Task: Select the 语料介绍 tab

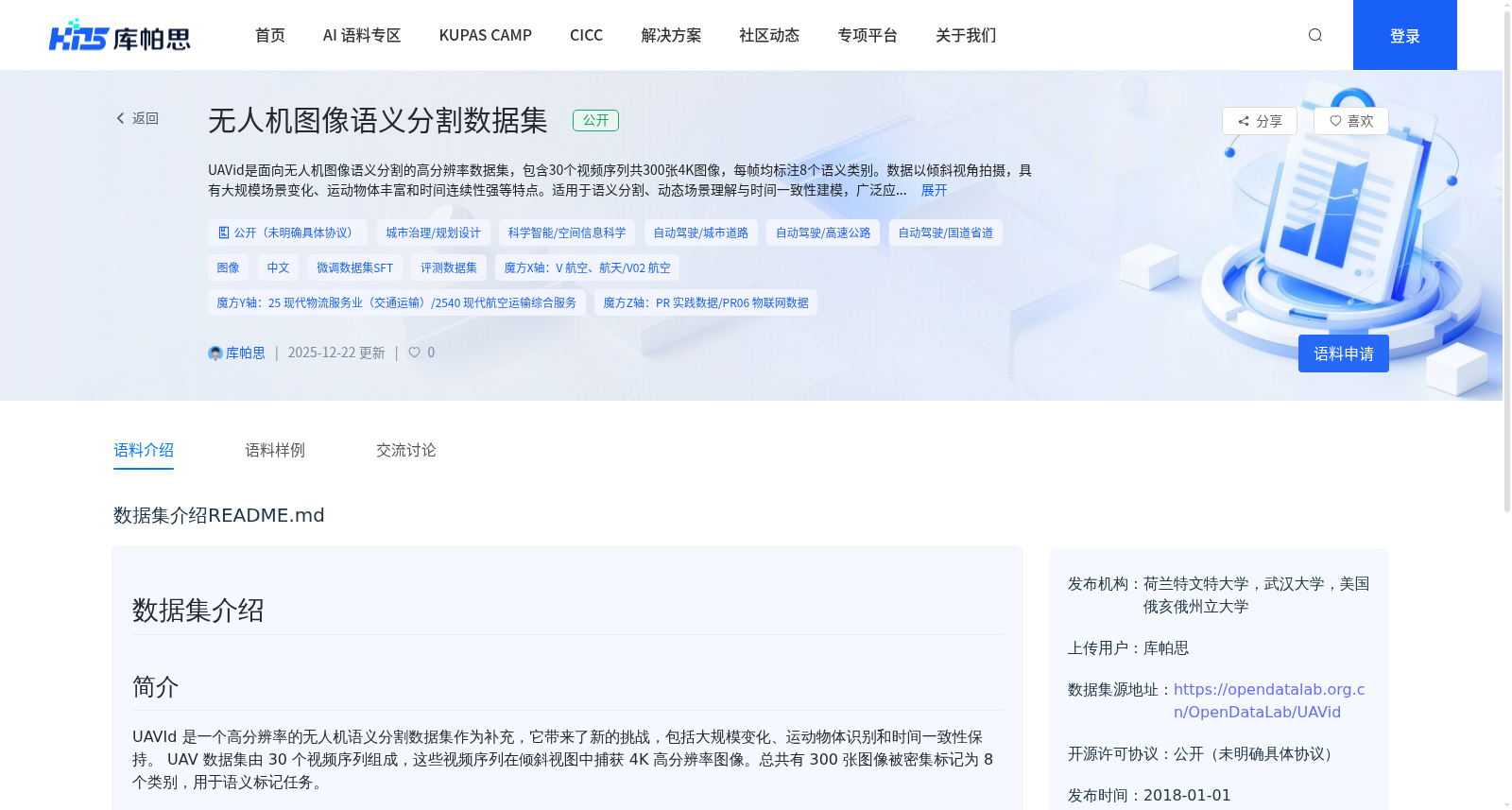Action: (x=144, y=450)
